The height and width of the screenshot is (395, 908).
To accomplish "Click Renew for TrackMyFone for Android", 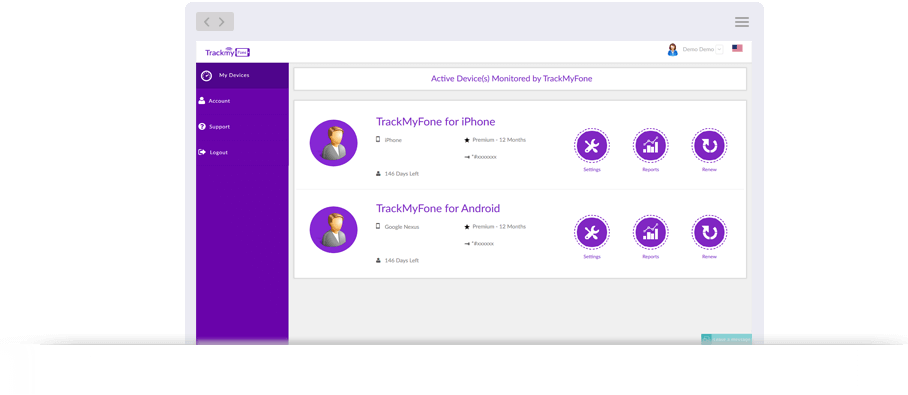I will click(x=709, y=233).
